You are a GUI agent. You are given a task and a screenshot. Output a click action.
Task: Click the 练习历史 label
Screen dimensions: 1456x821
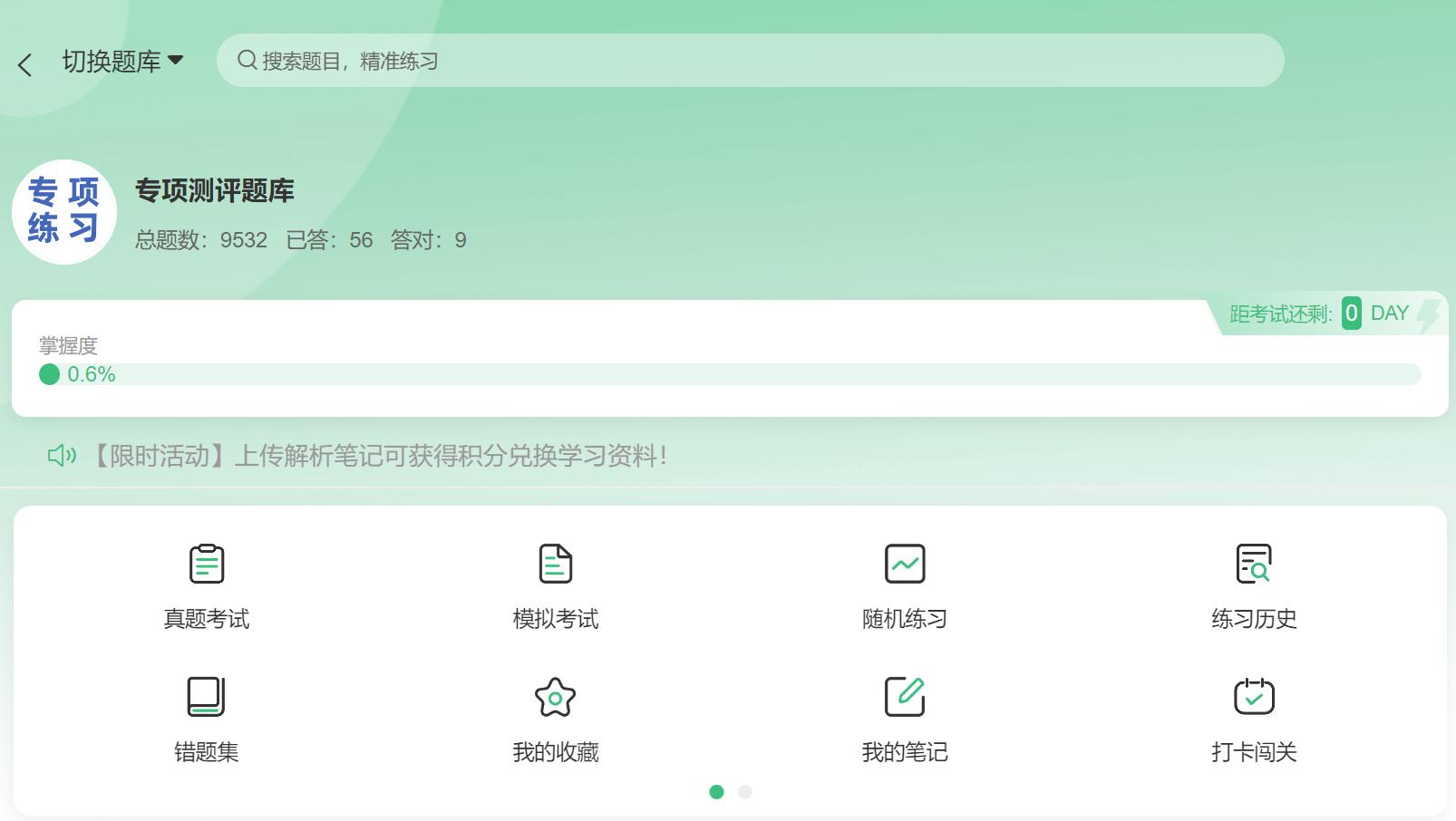pos(1254,619)
